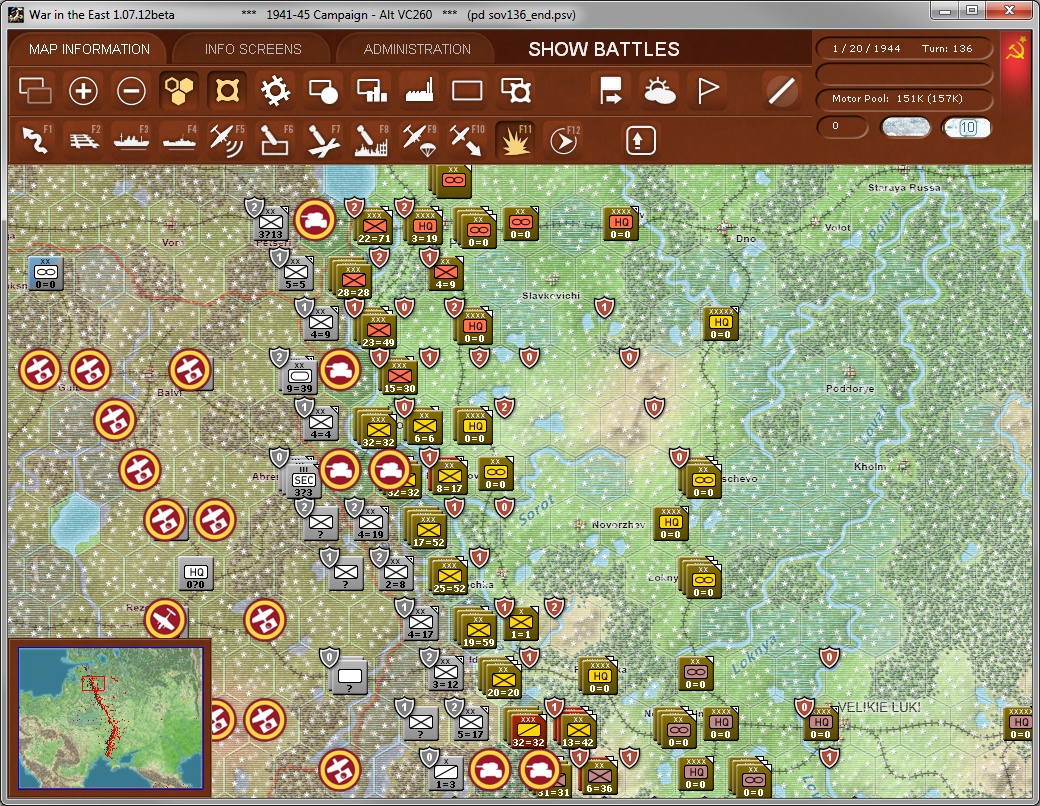The height and width of the screenshot is (806, 1040).
Task: Click the Motor Pool 151K display
Action: point(903,98)
